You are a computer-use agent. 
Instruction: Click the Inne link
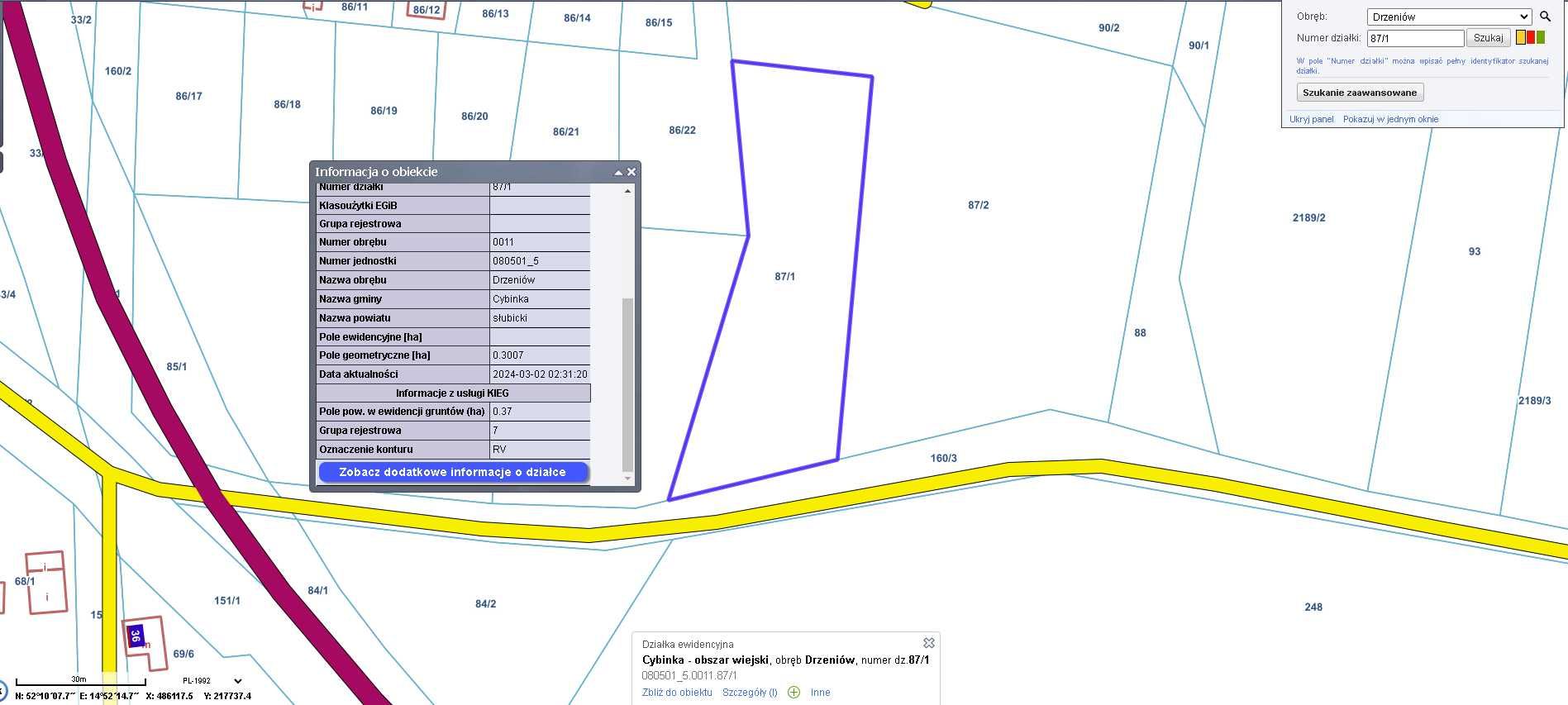tap(821, 693)
